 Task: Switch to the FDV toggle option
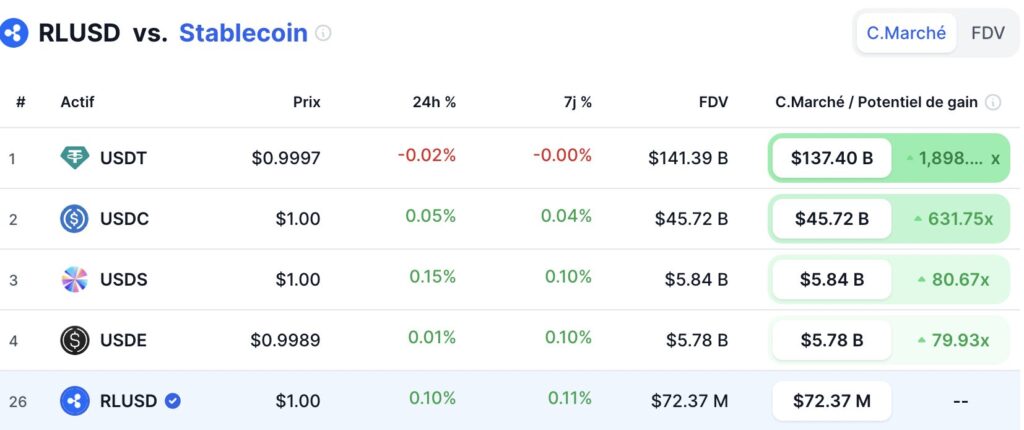[987, 33]
